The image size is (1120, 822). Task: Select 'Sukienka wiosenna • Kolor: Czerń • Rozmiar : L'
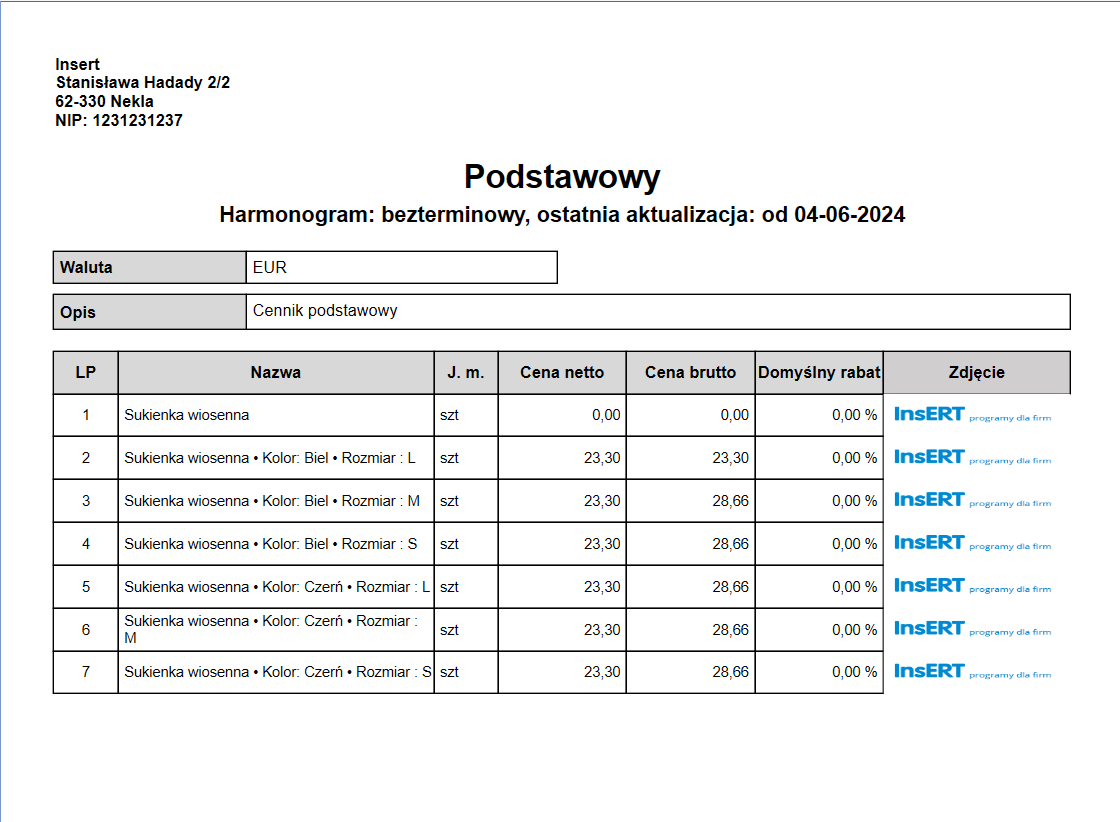277,586
